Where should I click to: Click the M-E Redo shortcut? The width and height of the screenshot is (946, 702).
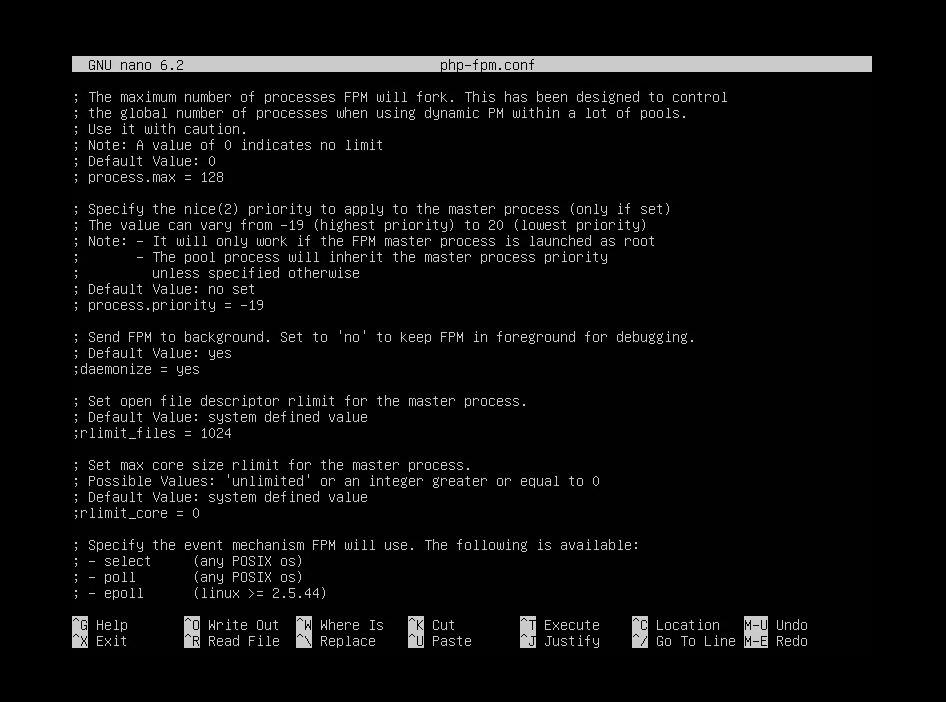click(776, 641)
